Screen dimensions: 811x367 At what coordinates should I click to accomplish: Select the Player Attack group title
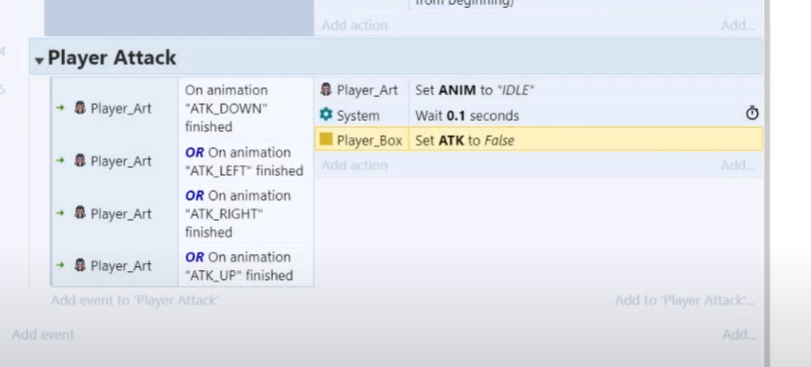(x=112, y=57)
